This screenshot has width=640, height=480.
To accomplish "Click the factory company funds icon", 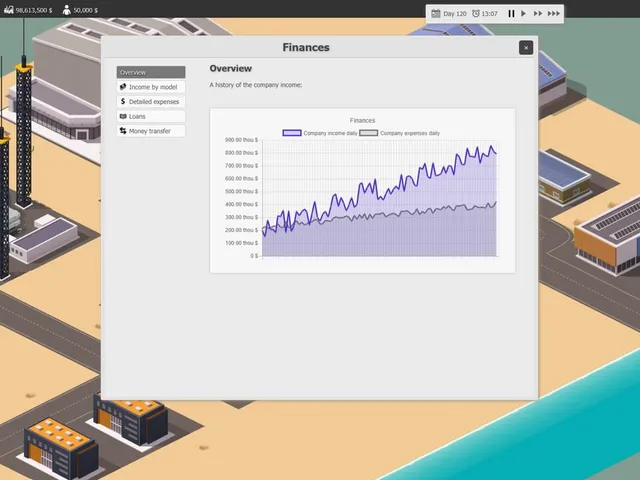I will click(9, 10).
